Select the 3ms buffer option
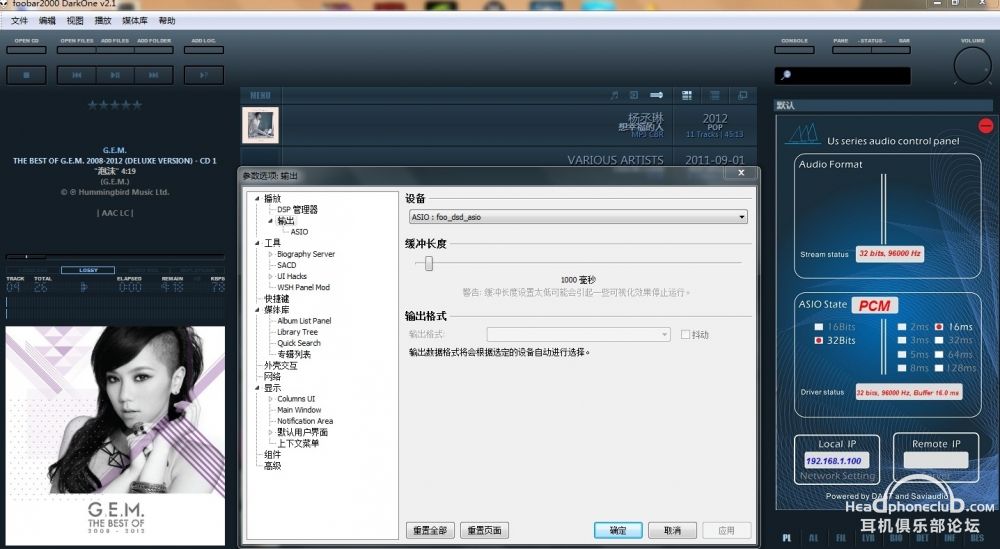The image size is (1000, 549). click(x=902, y=340)
